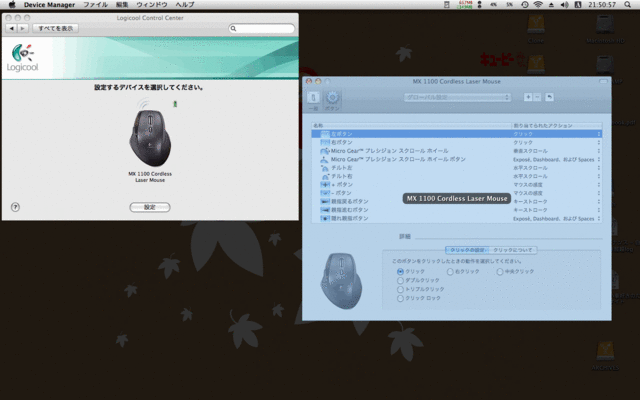
Task: Click the eject icon in the menu bar
Action: pos(551,4)
